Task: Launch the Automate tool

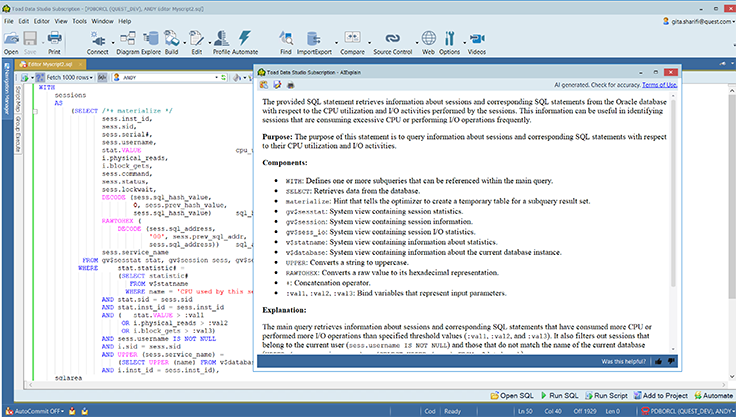Action: (x=245, y=38)
